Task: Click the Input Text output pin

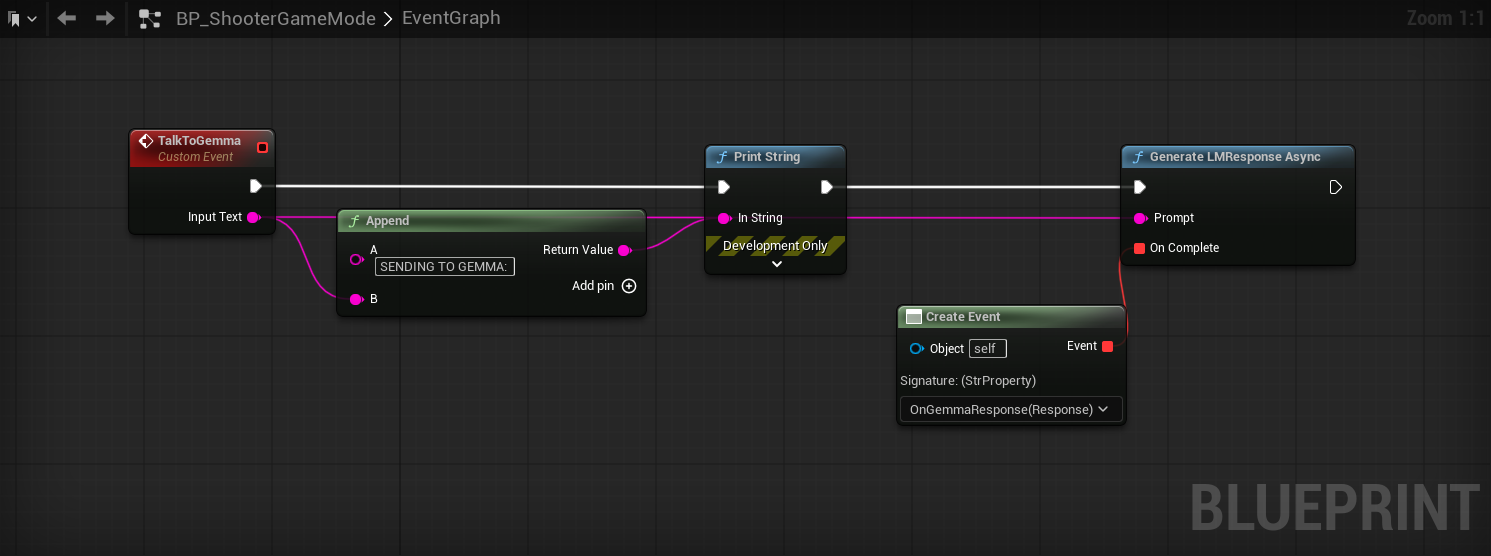Action: click(253, 217)
